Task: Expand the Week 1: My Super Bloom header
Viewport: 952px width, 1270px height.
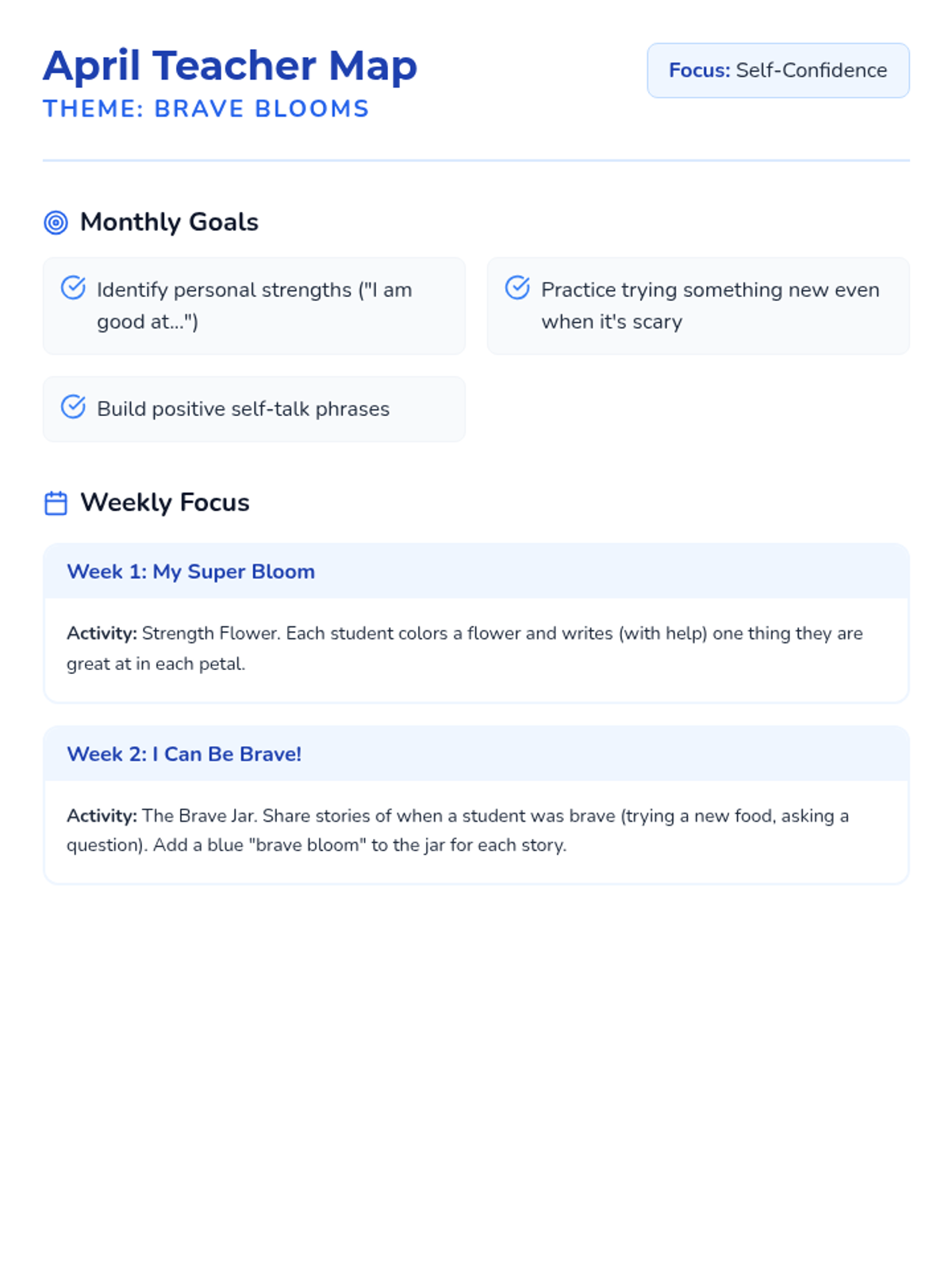Action: tap(476, 571)
